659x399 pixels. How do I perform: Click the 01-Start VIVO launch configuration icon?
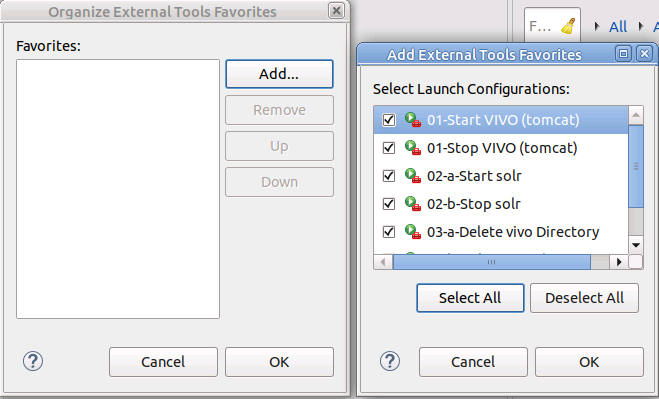click(x=413, y=120)
